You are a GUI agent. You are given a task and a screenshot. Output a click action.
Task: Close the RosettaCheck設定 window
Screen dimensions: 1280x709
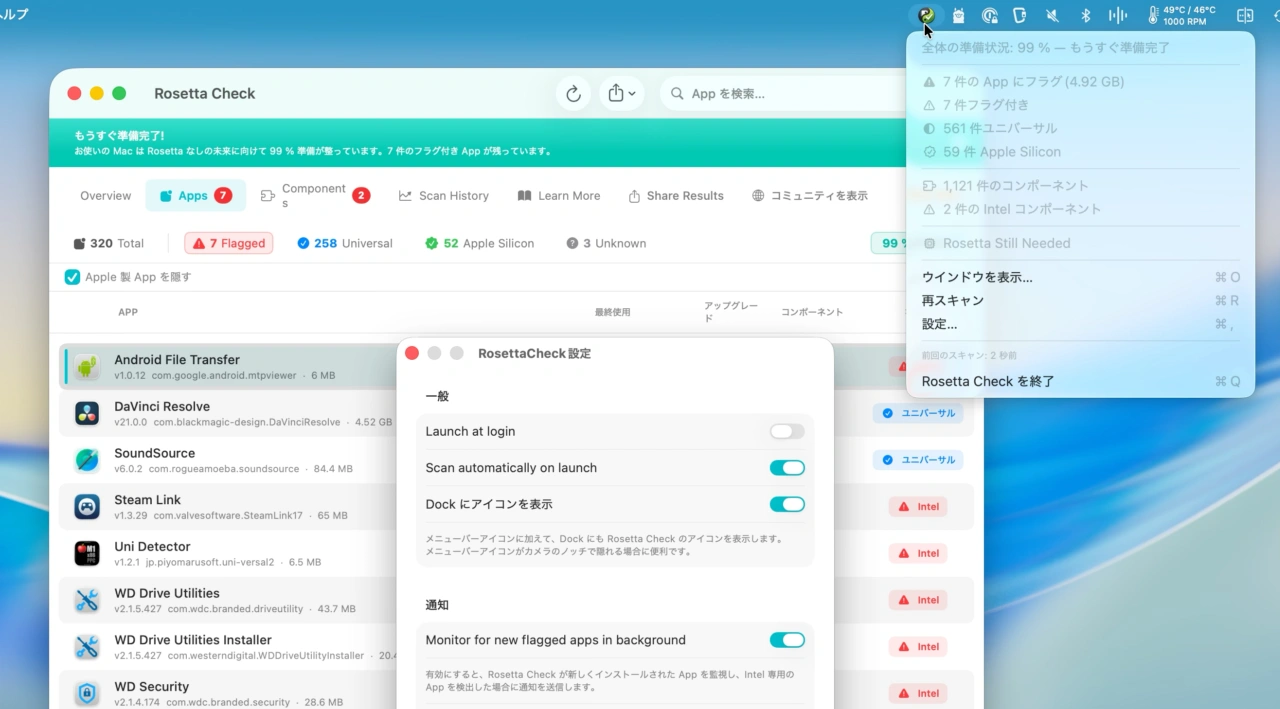412,353
